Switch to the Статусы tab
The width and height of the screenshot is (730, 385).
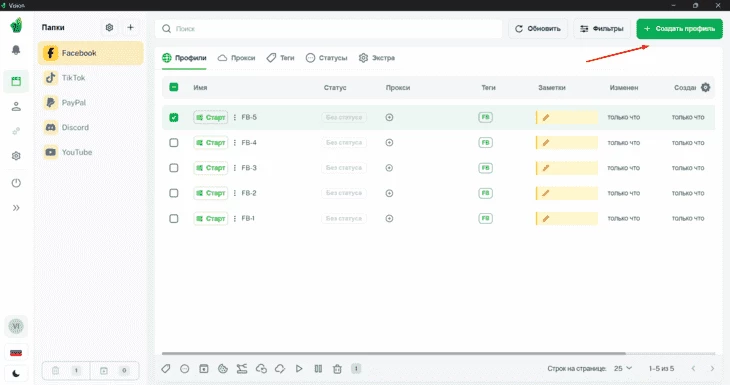pos(326,58)
